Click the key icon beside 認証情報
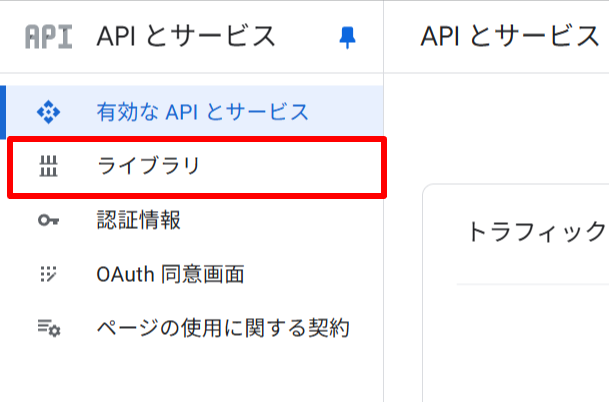The image size is (609, 402). click(49, 221)
